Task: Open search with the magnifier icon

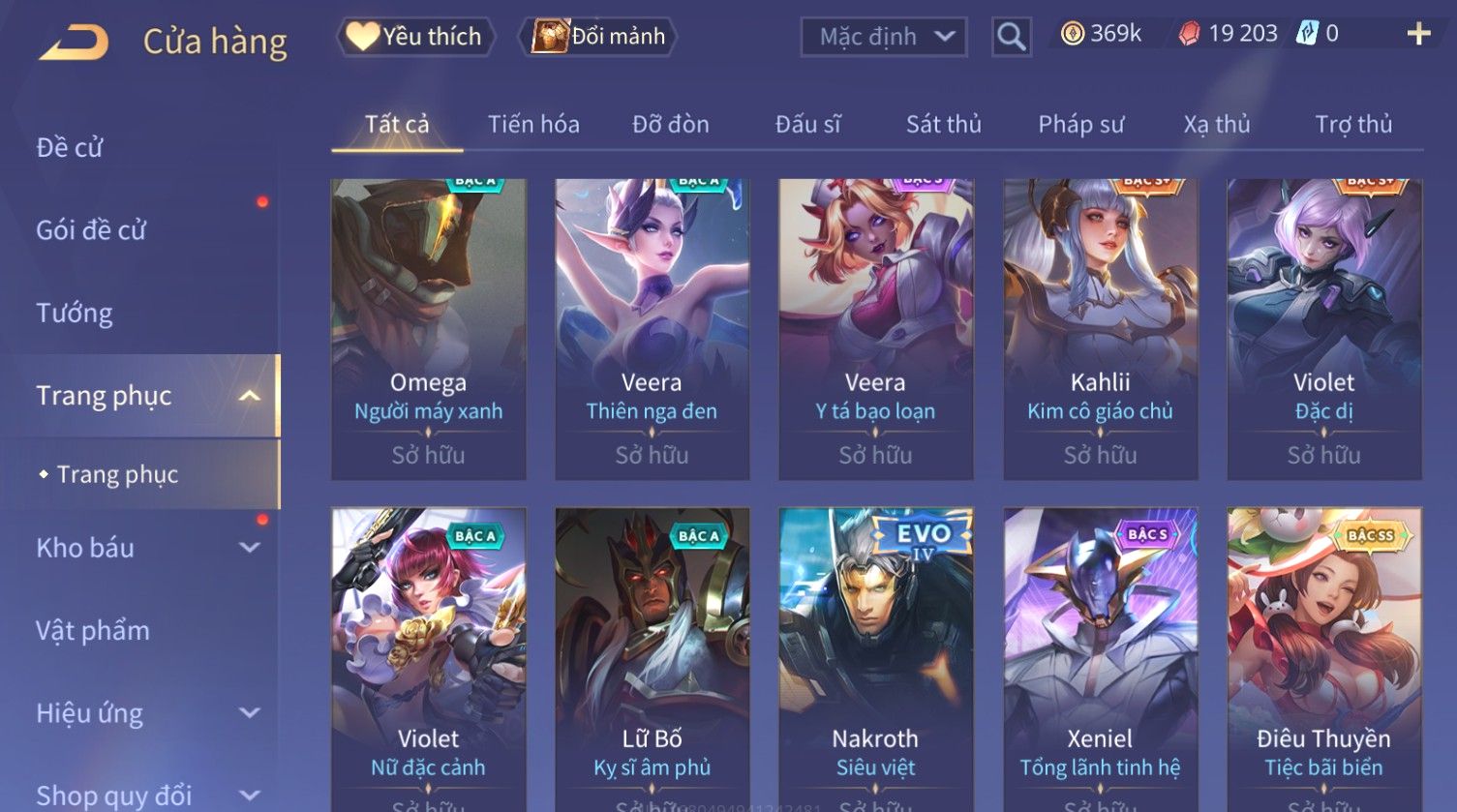Action: coord(1011,37)
